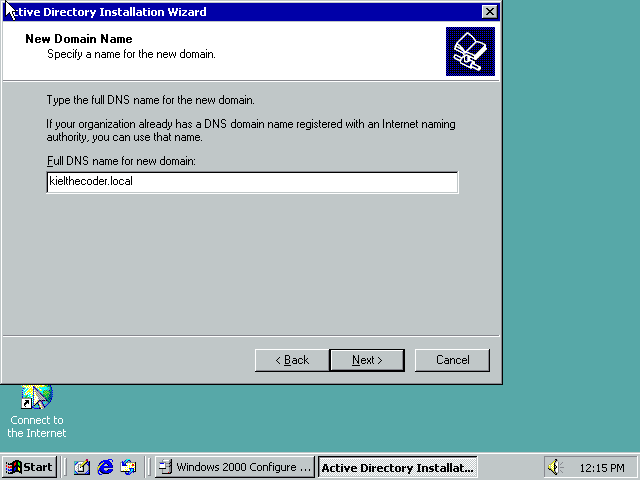Click the Windows logo on Start button
640x480 pixels.
14,467
